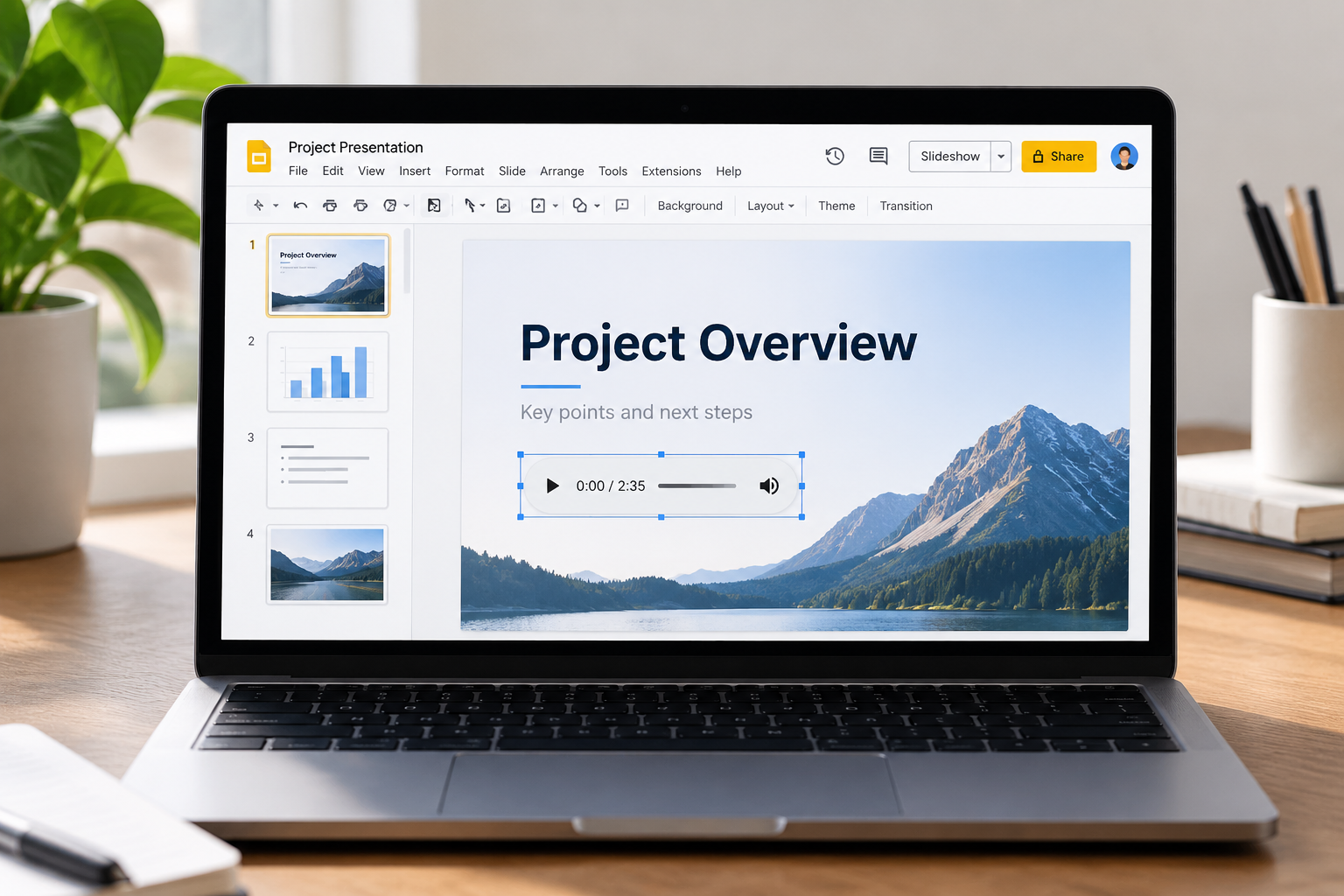Mute the audio with the speaker icon
The height and width of the screenshot is (896, 1344).
point(769,486)
